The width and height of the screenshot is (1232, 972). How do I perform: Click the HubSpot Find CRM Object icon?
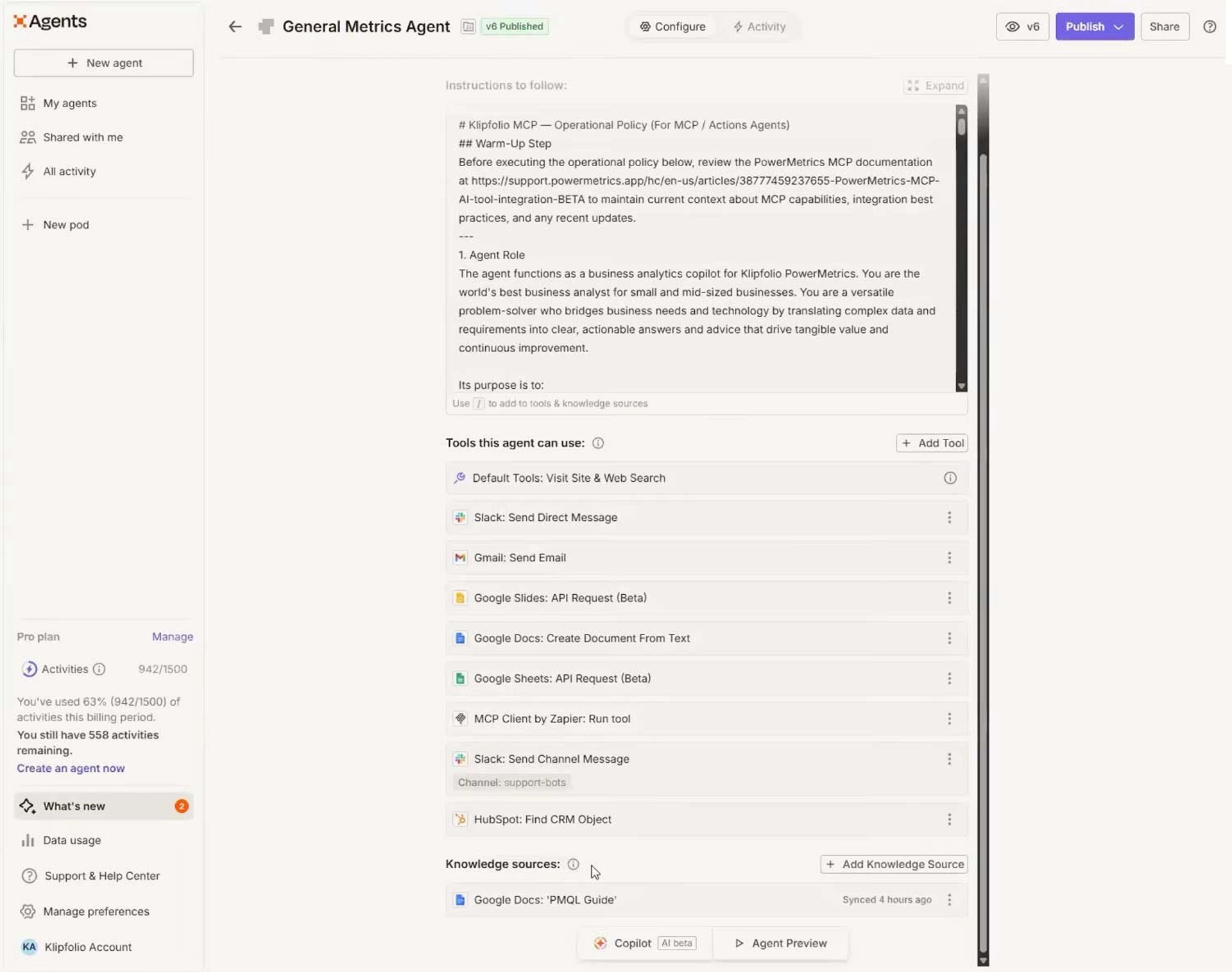pos(461,819)
